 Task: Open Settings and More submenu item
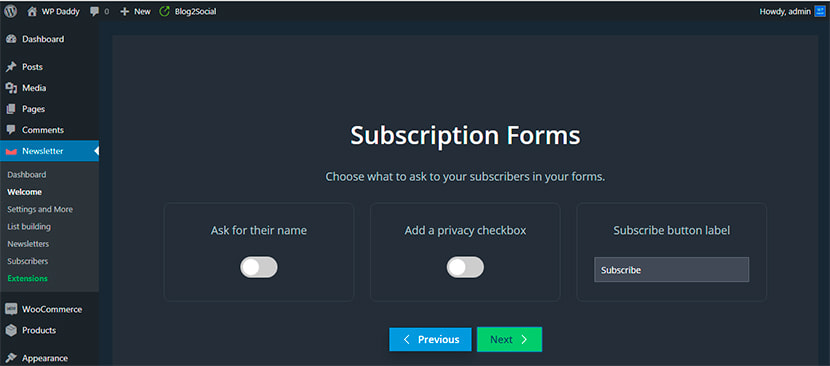point(40,209)
